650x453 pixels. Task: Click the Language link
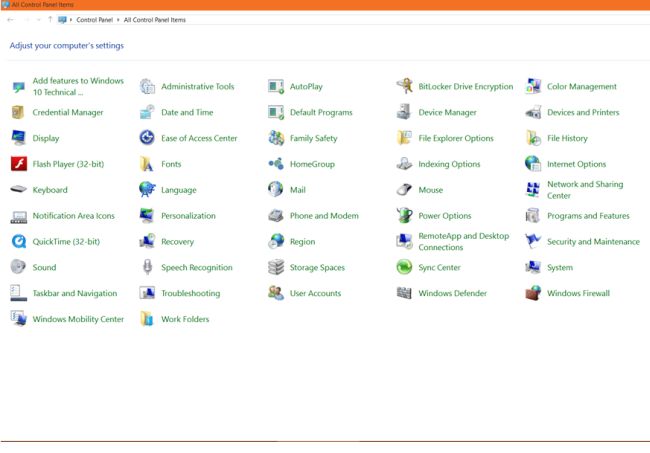179,190
